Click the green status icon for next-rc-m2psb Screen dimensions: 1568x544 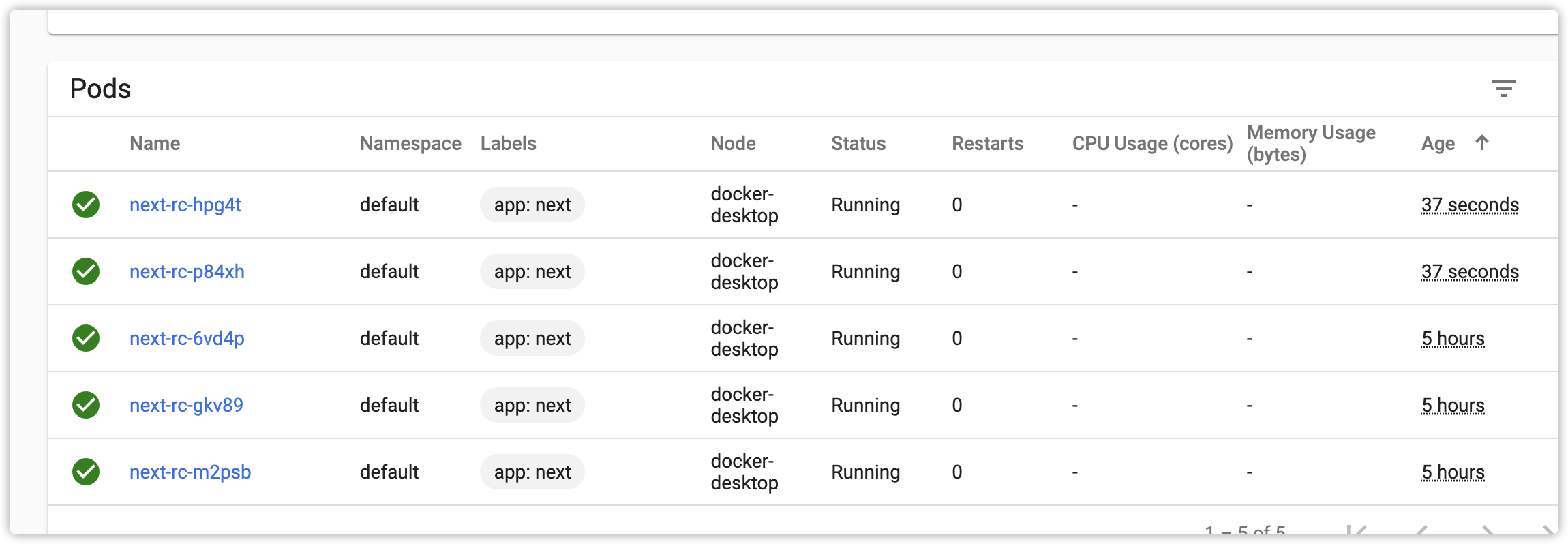point(86,472)
